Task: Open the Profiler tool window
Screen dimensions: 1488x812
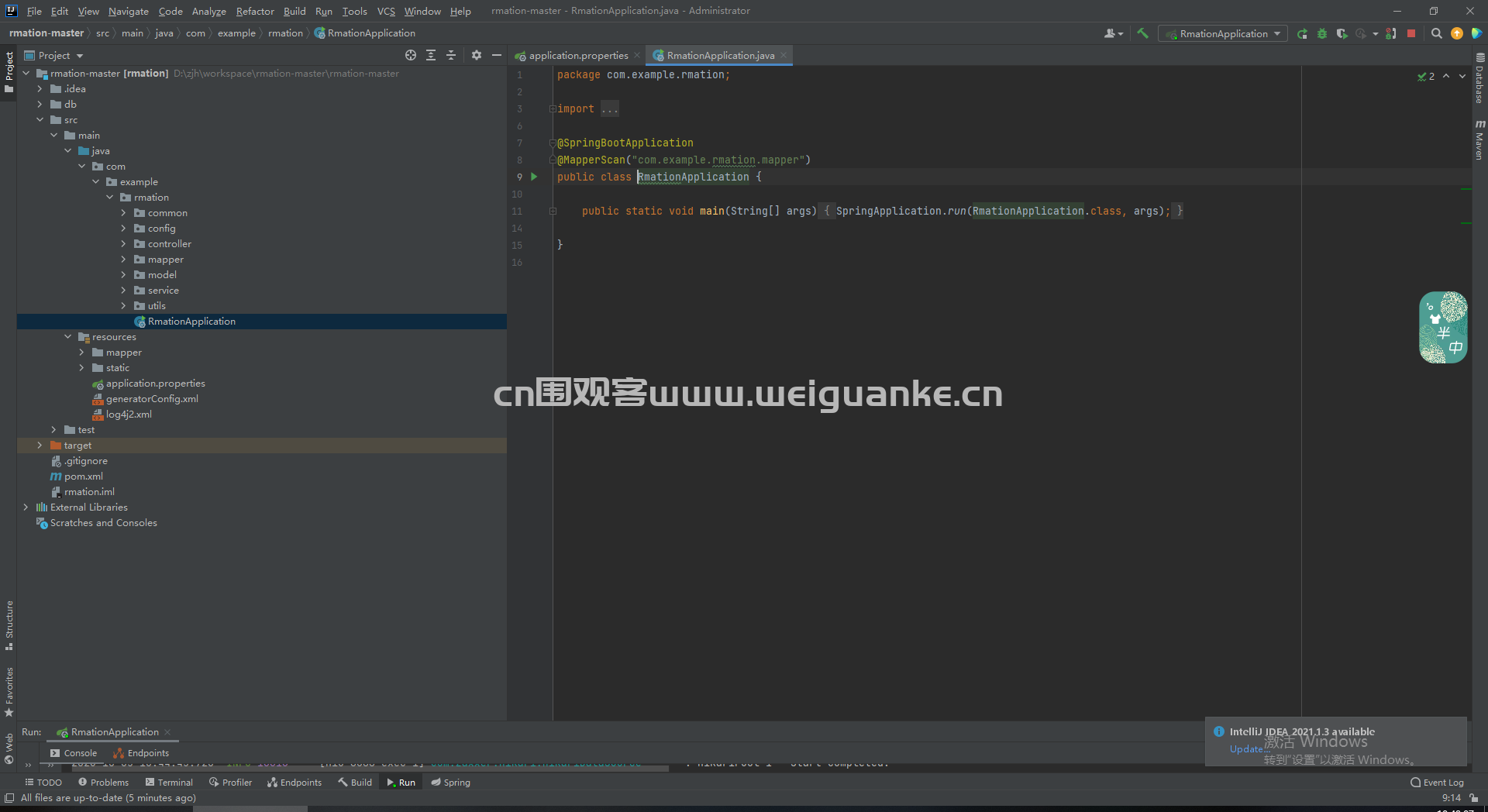Action: pyautogui.click(x=231, y=783)
